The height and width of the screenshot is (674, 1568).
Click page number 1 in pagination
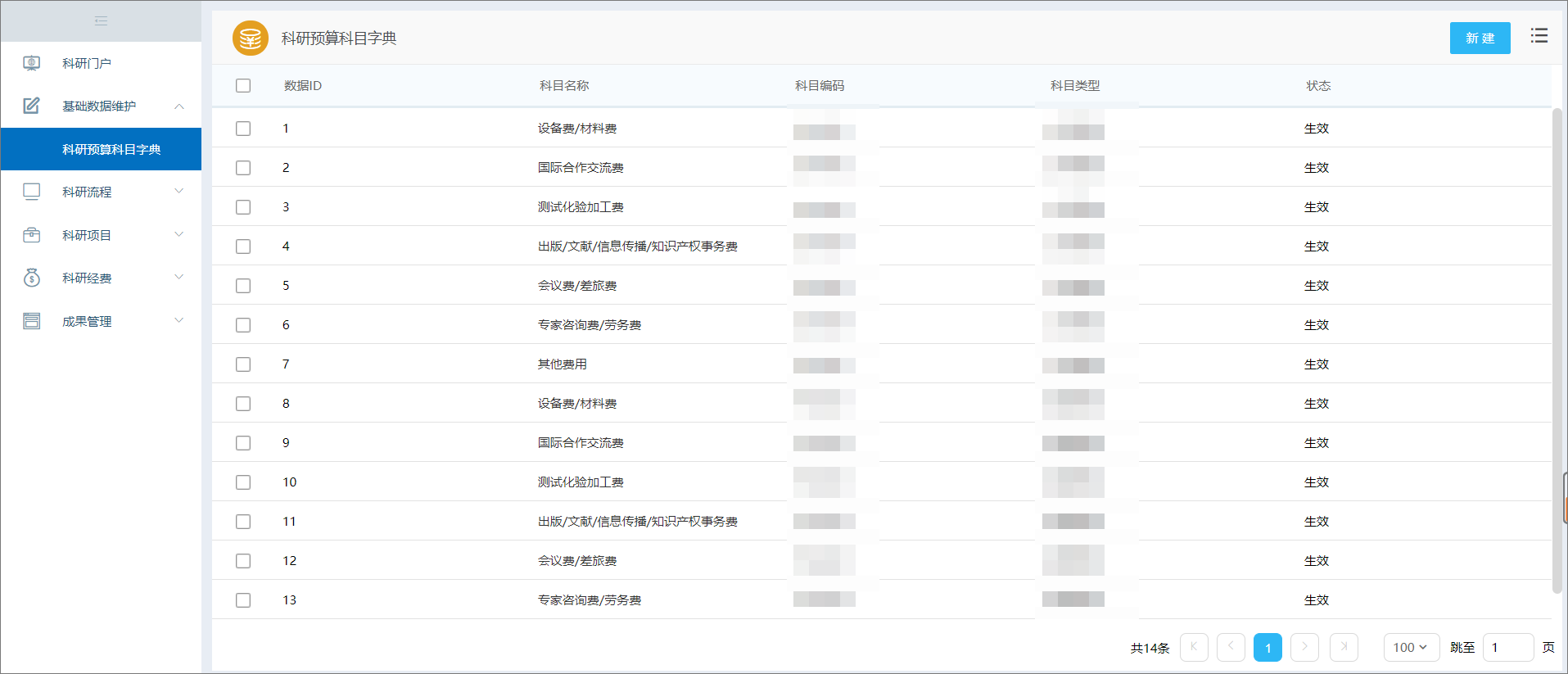(1268, 647)
